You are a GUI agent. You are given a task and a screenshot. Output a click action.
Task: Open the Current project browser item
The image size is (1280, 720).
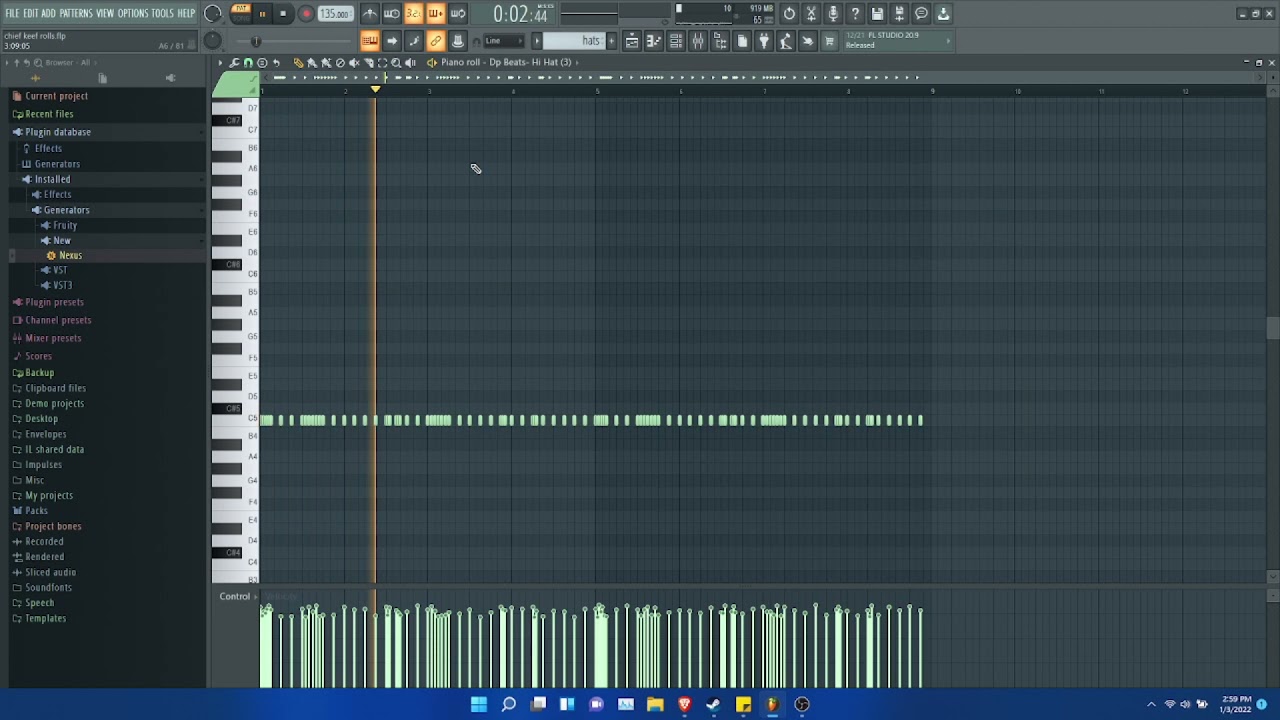coord(57,96)
